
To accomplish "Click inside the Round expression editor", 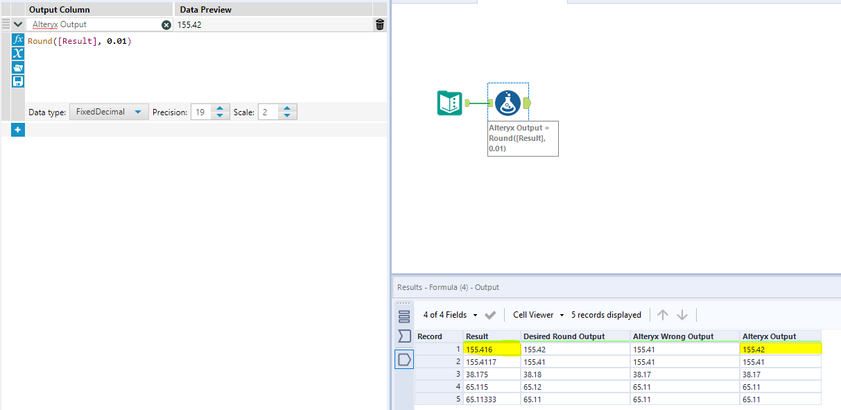I will (x=206, y=67).
